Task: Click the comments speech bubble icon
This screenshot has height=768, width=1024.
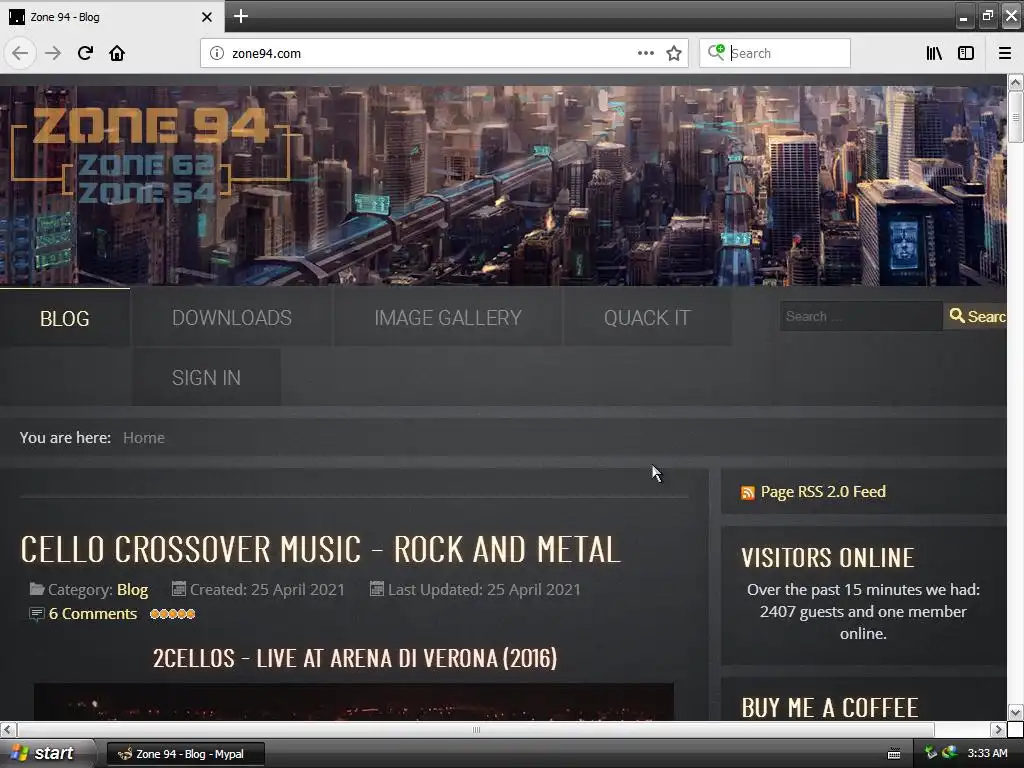Action: click(x=37, y=614)
